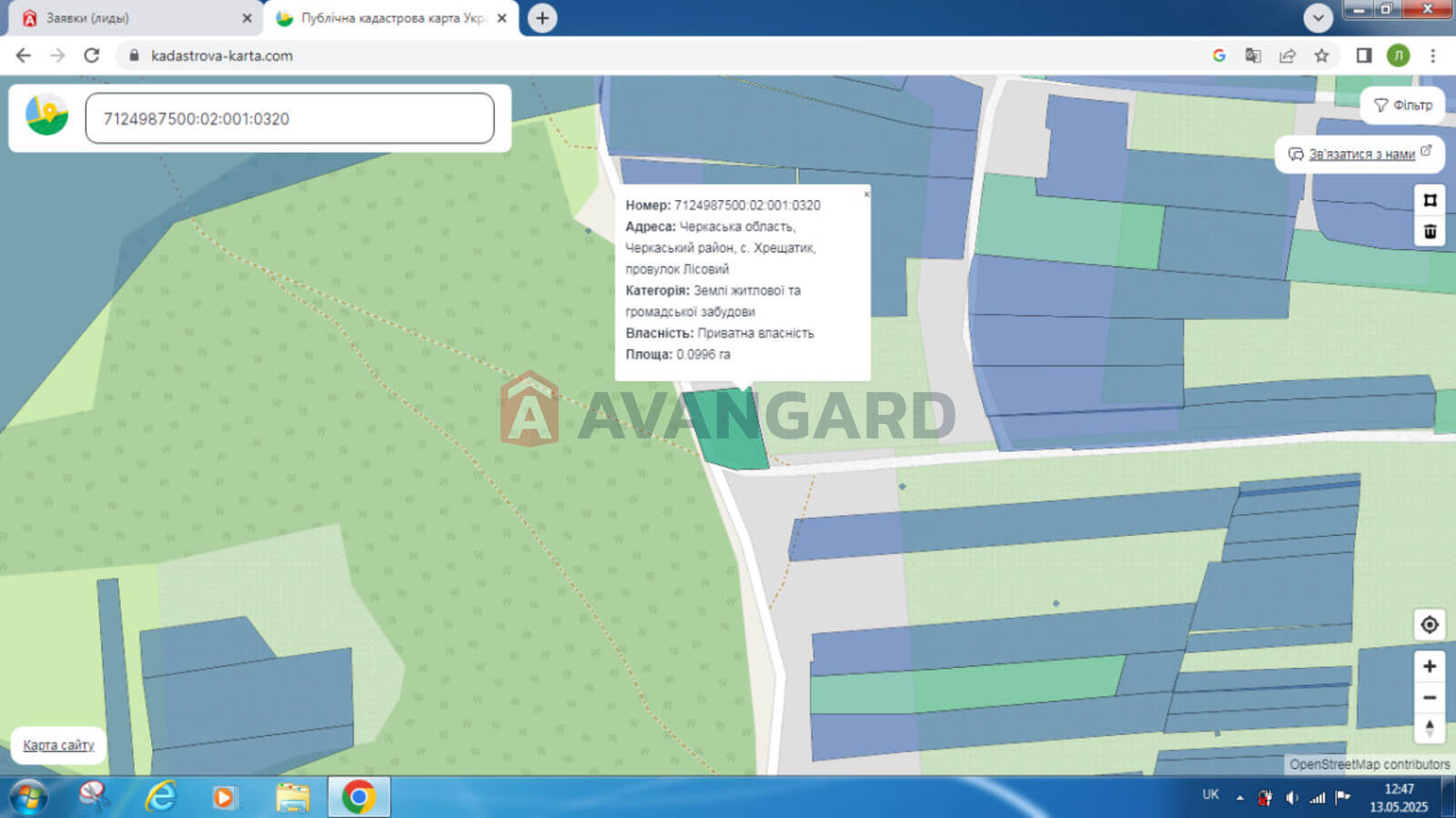This screenshot has width=1456, height=818.
Task: Open the Зв'язатися з нами link
Action: (1360, 155)
